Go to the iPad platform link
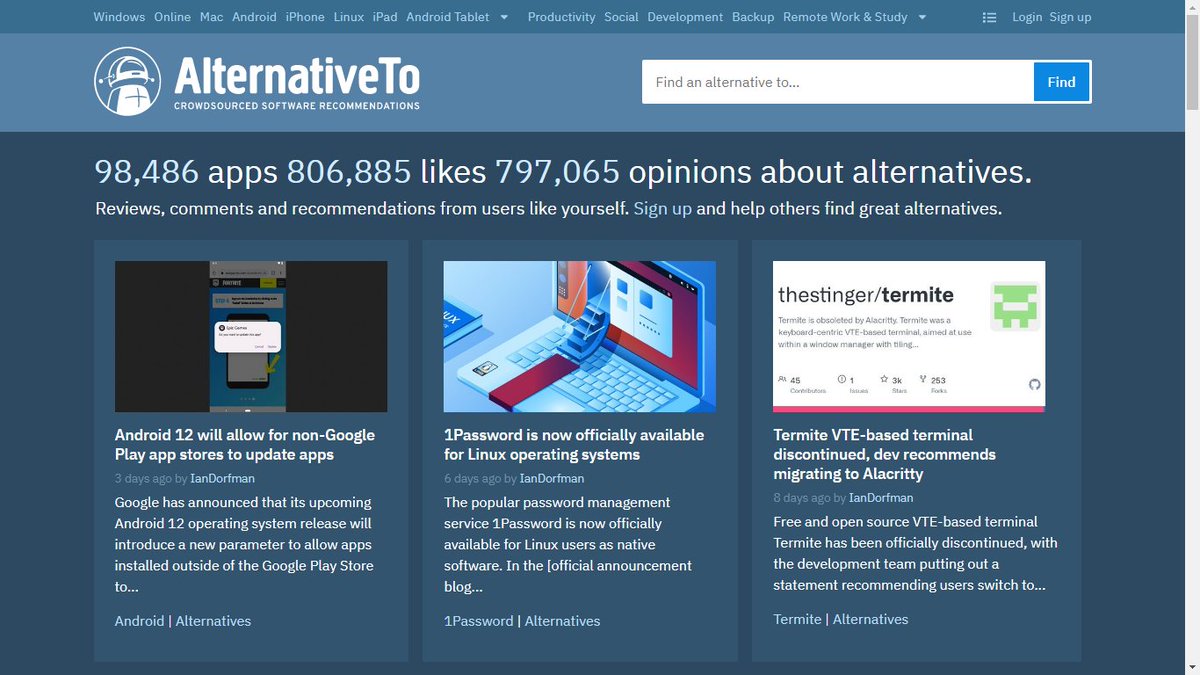 tap(385, 17)
